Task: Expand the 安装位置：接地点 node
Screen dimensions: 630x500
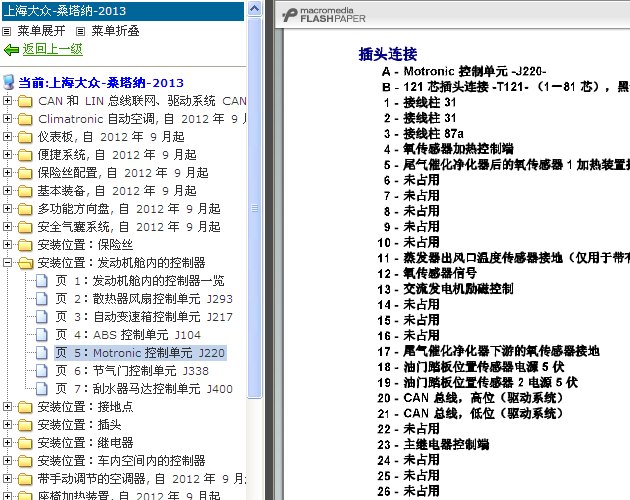Action: [x=7, y=406]
